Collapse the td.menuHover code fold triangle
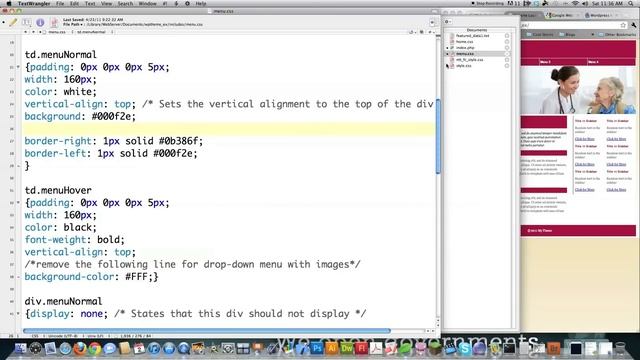 point(18,203)
